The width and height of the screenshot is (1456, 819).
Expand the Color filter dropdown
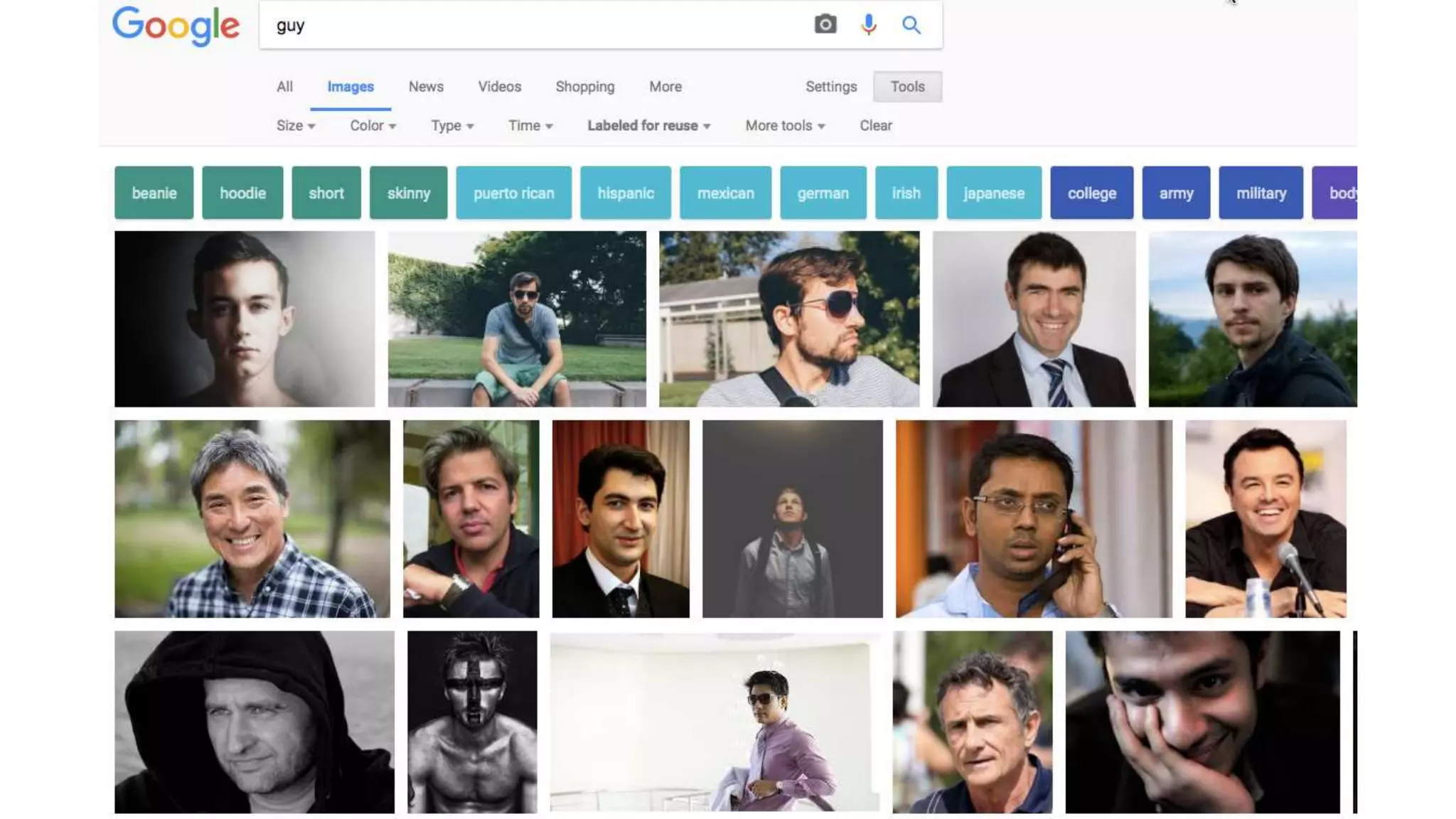(373, 126)
